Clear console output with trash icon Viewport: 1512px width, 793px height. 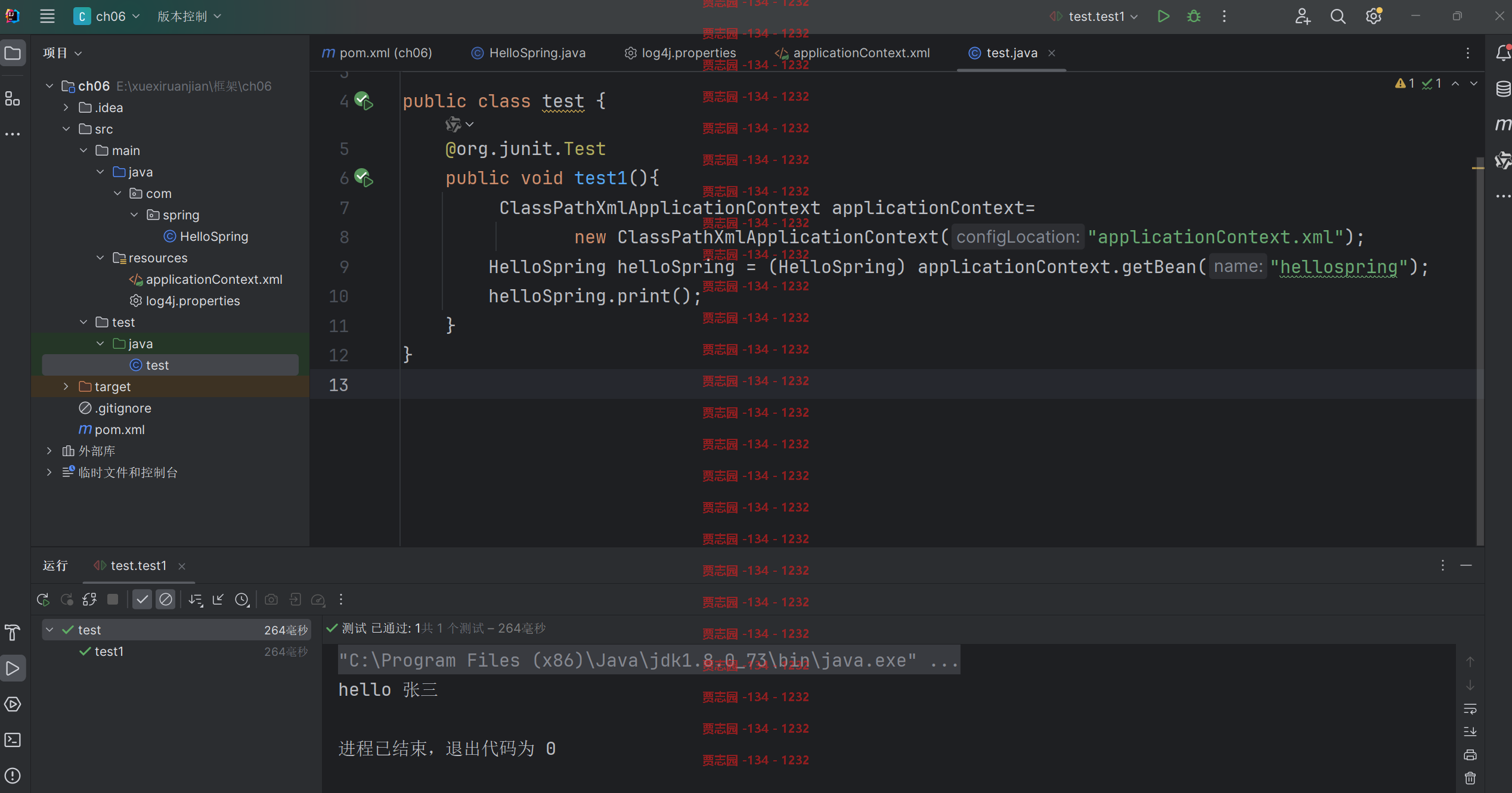tap(1470, 778)
